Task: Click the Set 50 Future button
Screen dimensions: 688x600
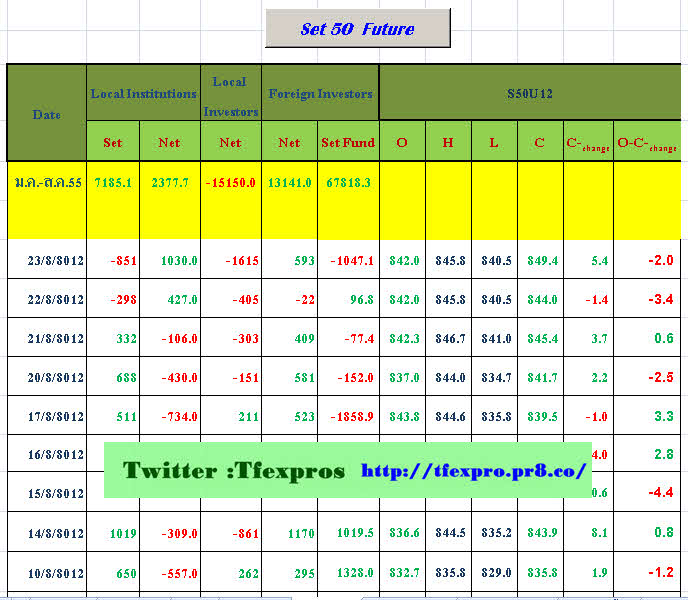Action: coord(357,29)
